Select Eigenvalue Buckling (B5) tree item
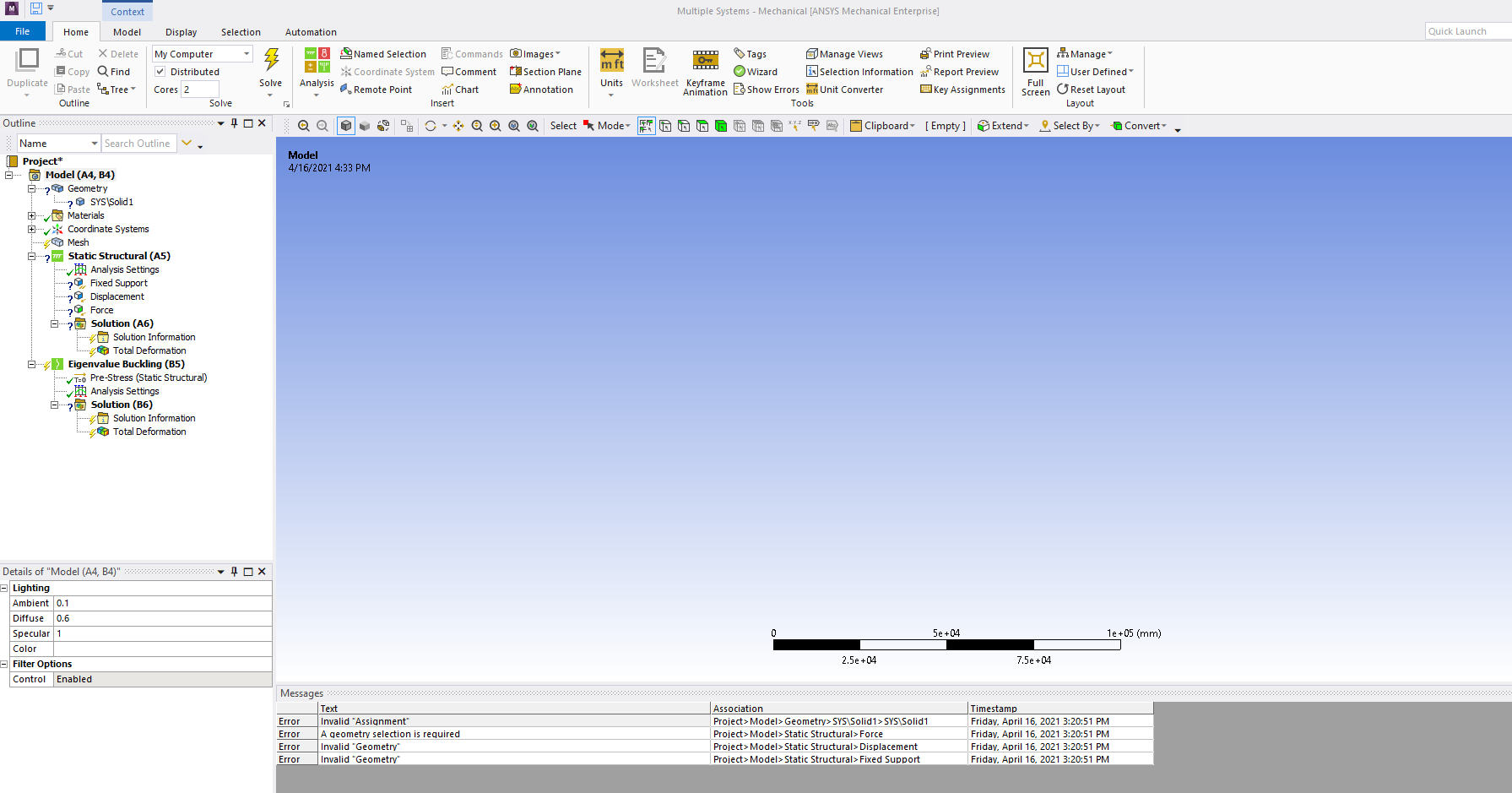The width and height of the screenshot is (1512, 793). [127, 364]
